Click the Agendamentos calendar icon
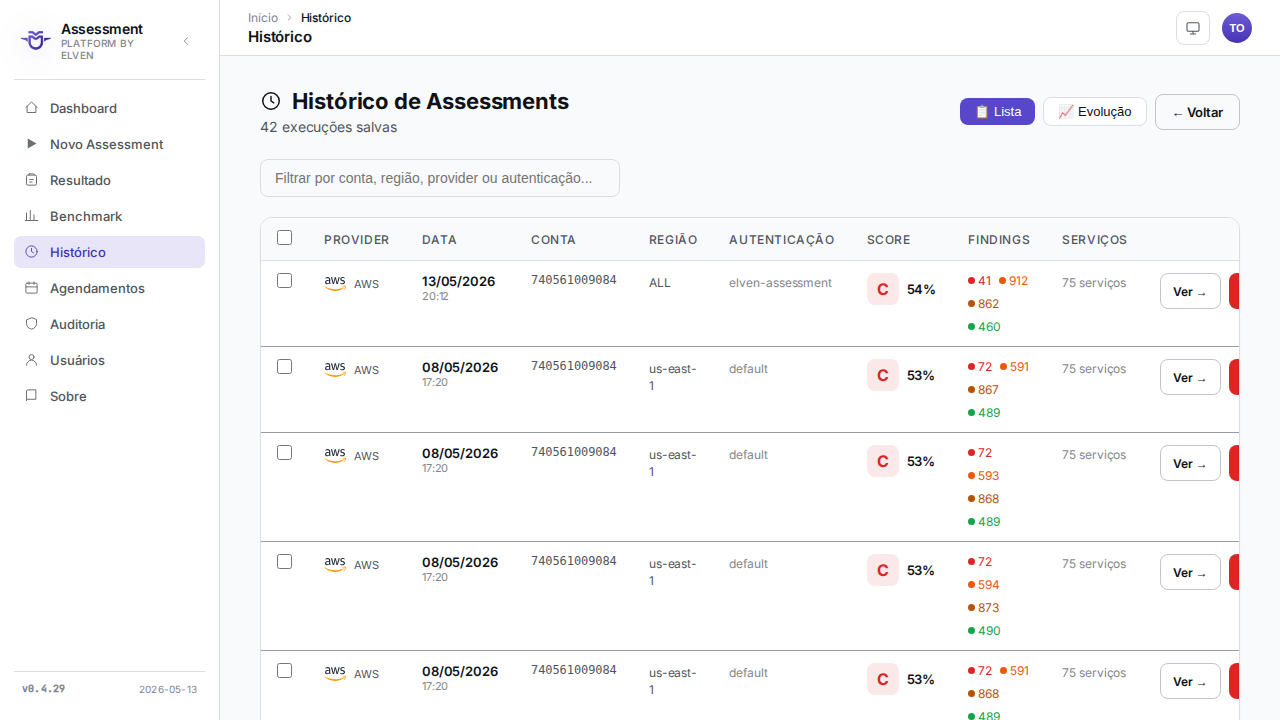The height and width of the screenshot is (720, 1280). point(31,288)
